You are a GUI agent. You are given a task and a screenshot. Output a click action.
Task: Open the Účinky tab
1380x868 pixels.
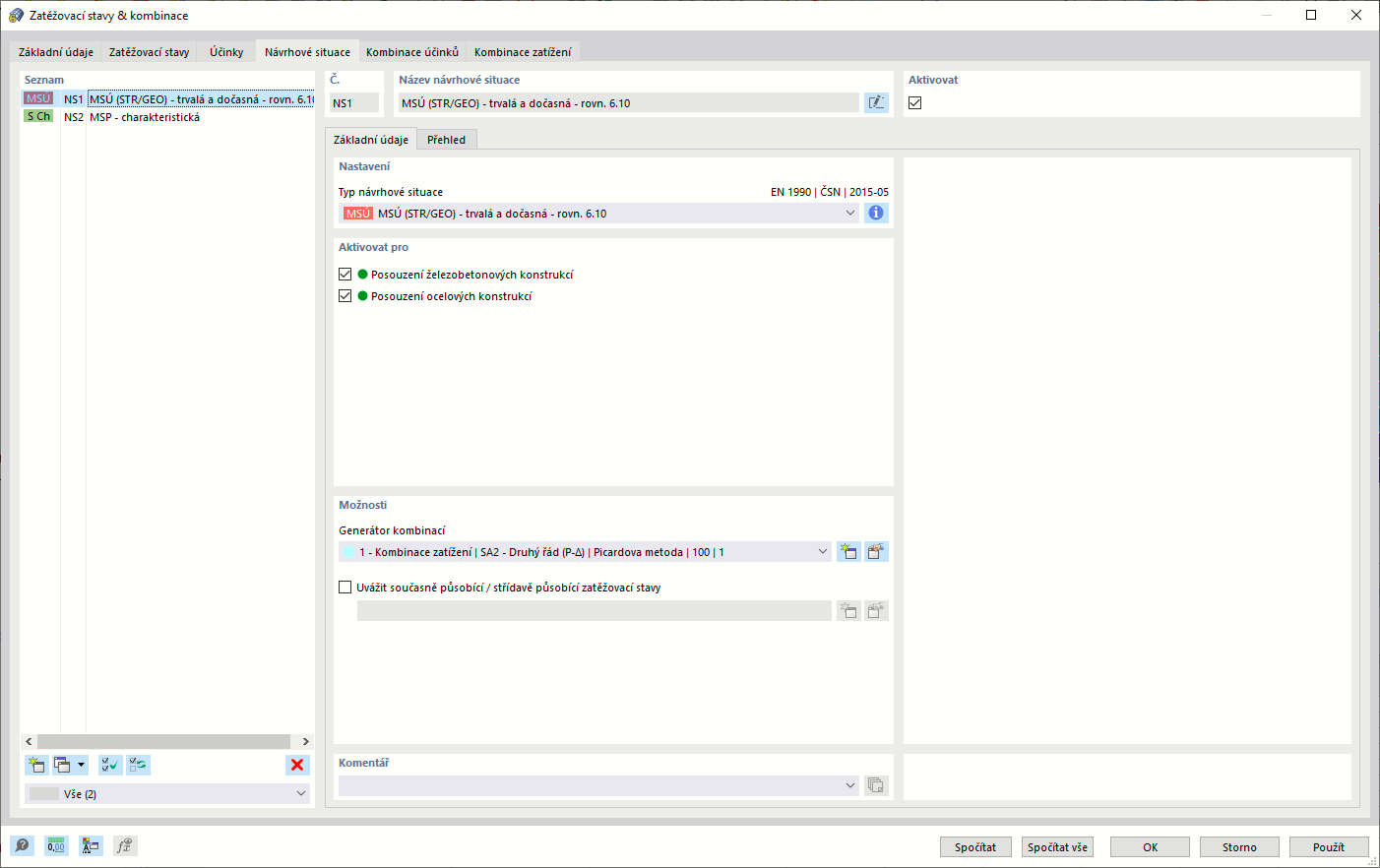coord(226,52)
